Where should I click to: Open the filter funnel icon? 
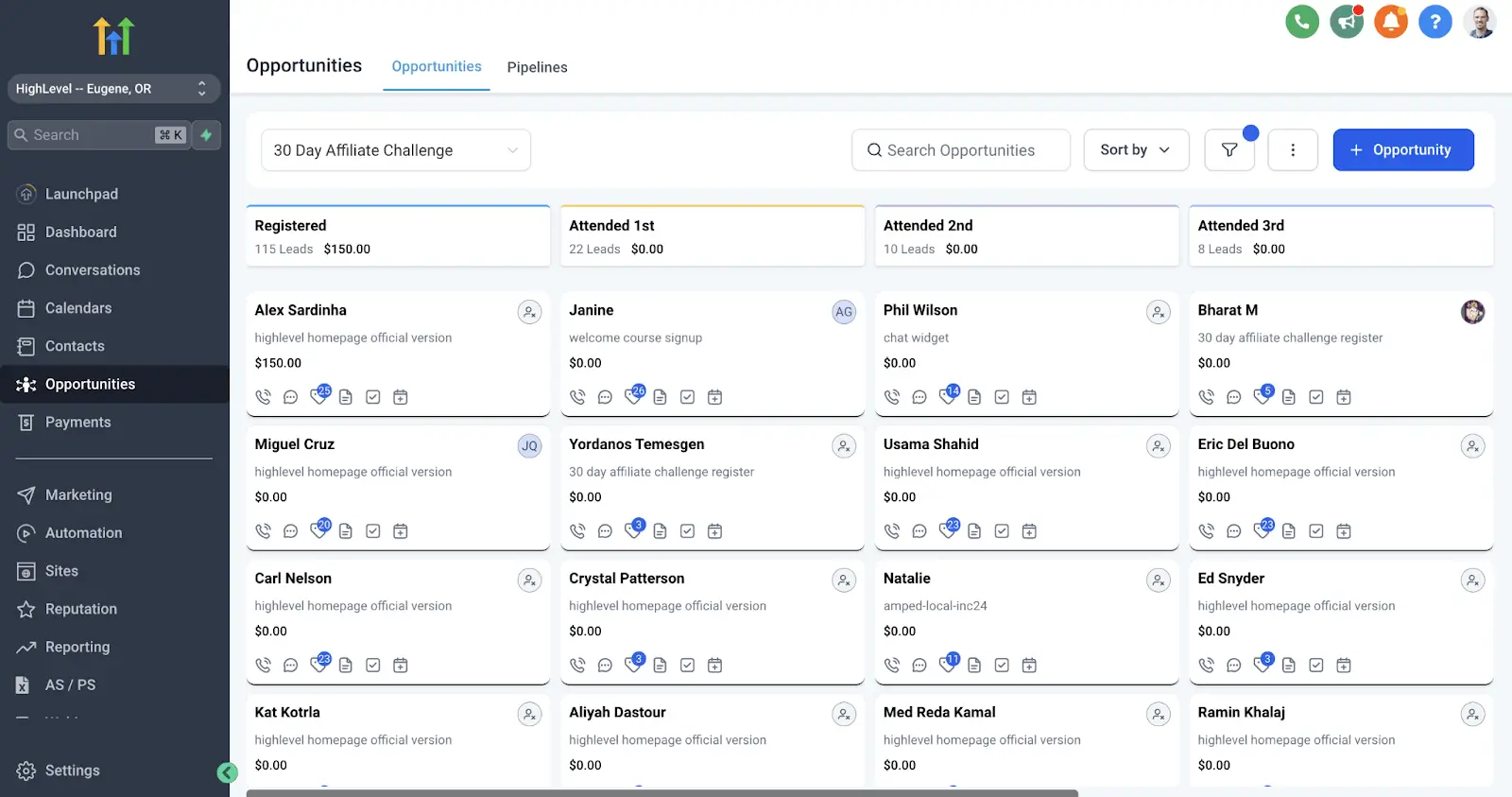1229,150
